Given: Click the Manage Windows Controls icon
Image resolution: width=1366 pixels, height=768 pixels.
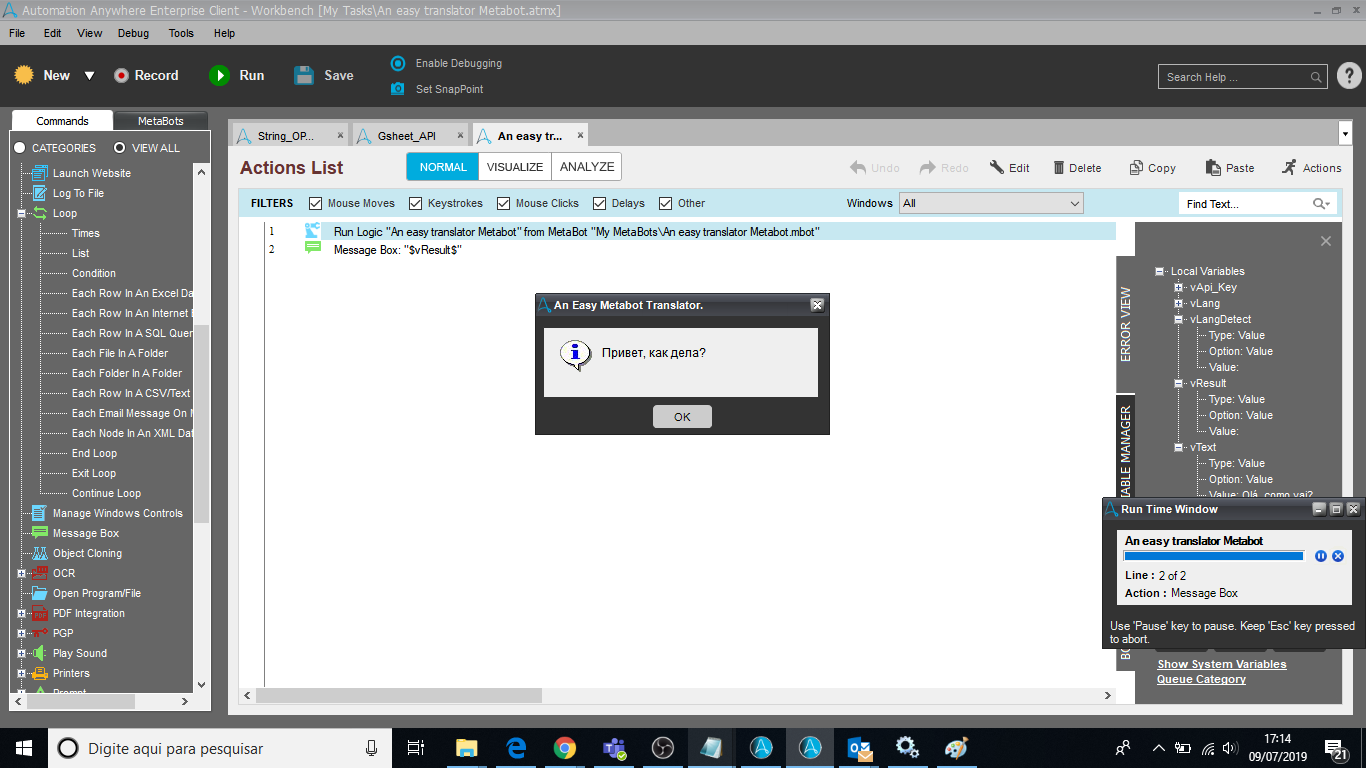Looking at the screenshot, I should 40,513.
